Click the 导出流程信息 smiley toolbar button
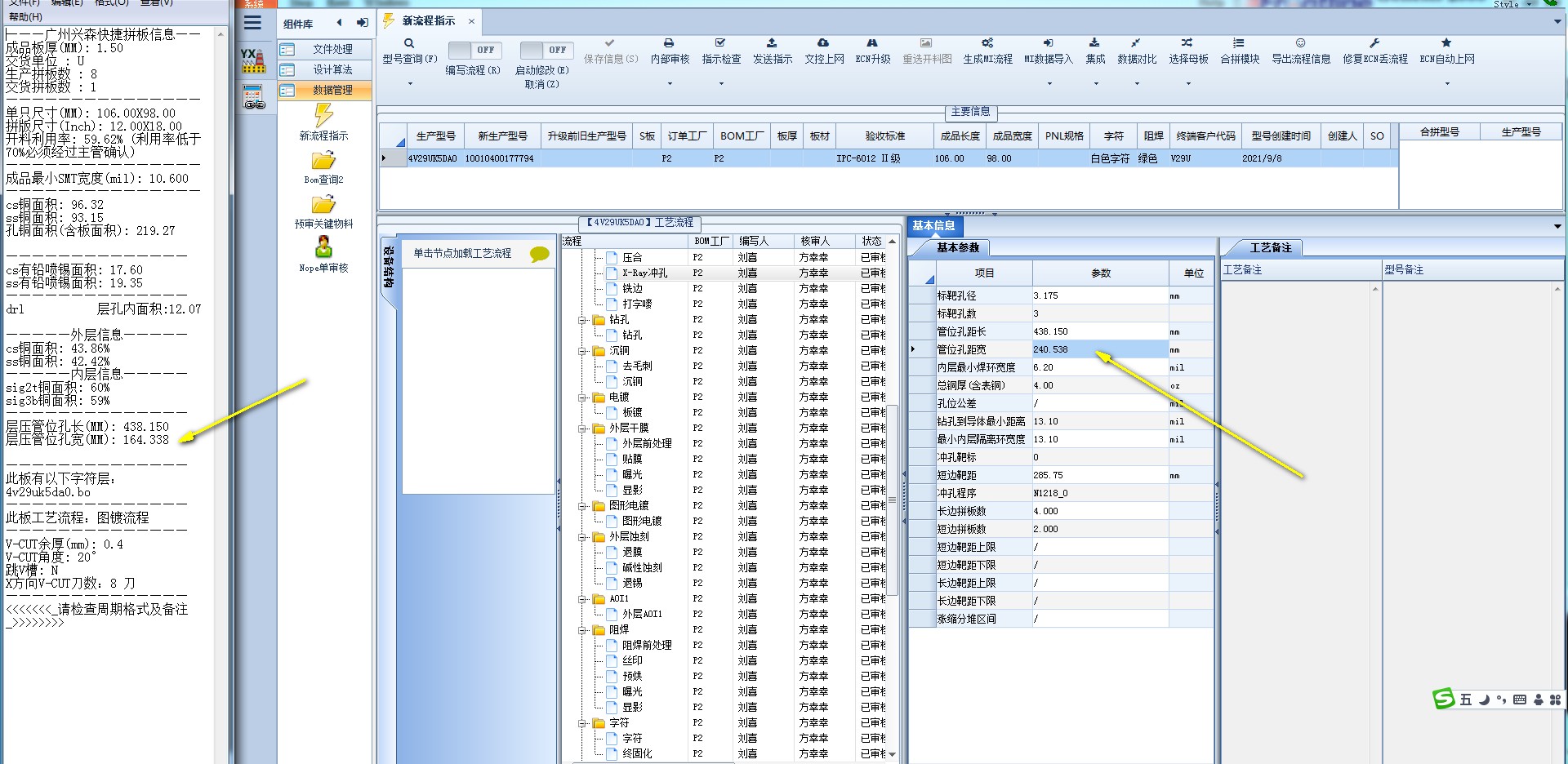This screenshot has height=764, width=1568. [x=1301, y=51]
